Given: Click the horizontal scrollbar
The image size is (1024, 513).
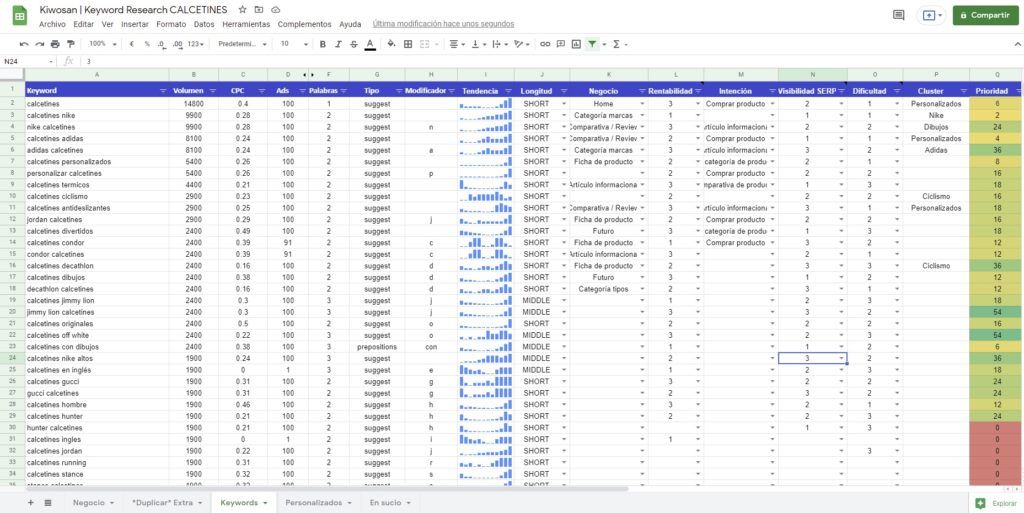Looking at the screenshot, I should tap(327, 488).
